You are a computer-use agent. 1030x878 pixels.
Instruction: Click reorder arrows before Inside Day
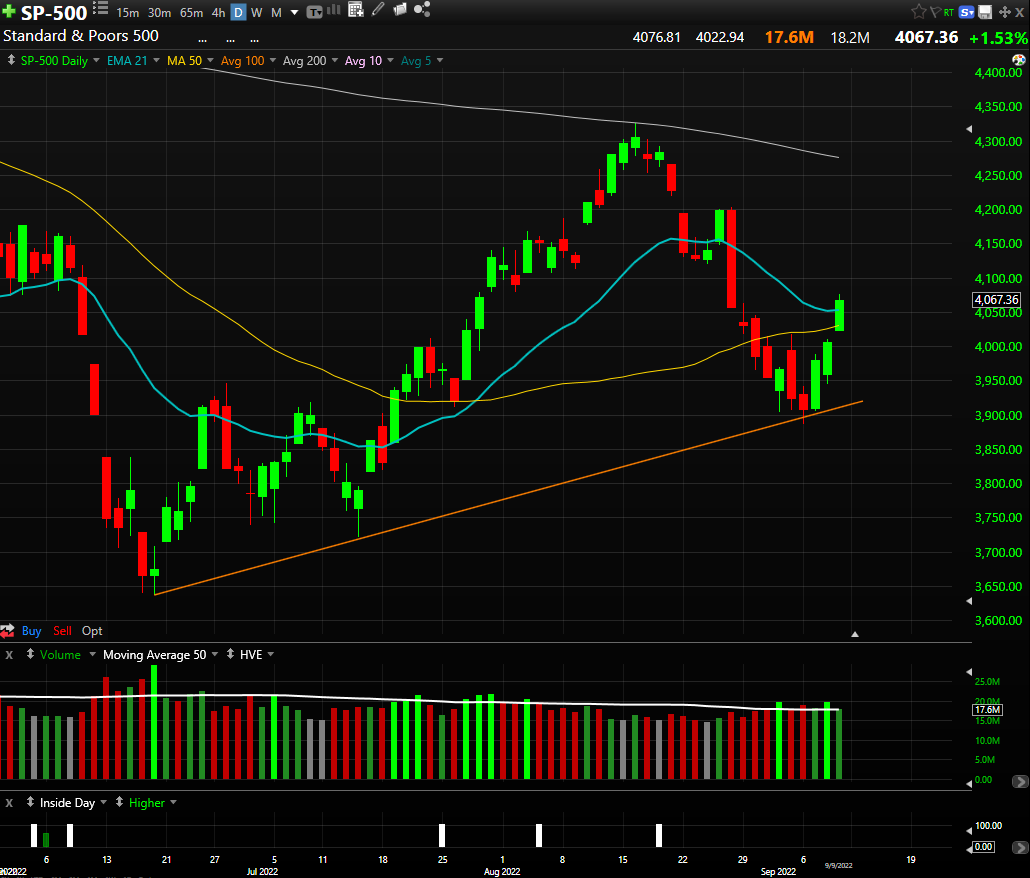(x=30, y=802)
